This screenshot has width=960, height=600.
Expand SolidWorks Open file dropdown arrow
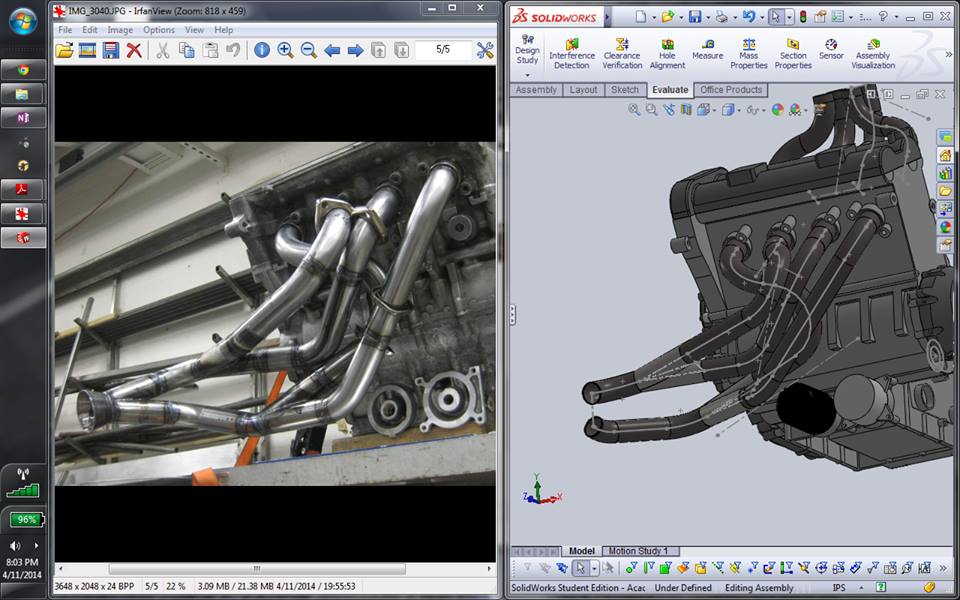click(681, 17)
